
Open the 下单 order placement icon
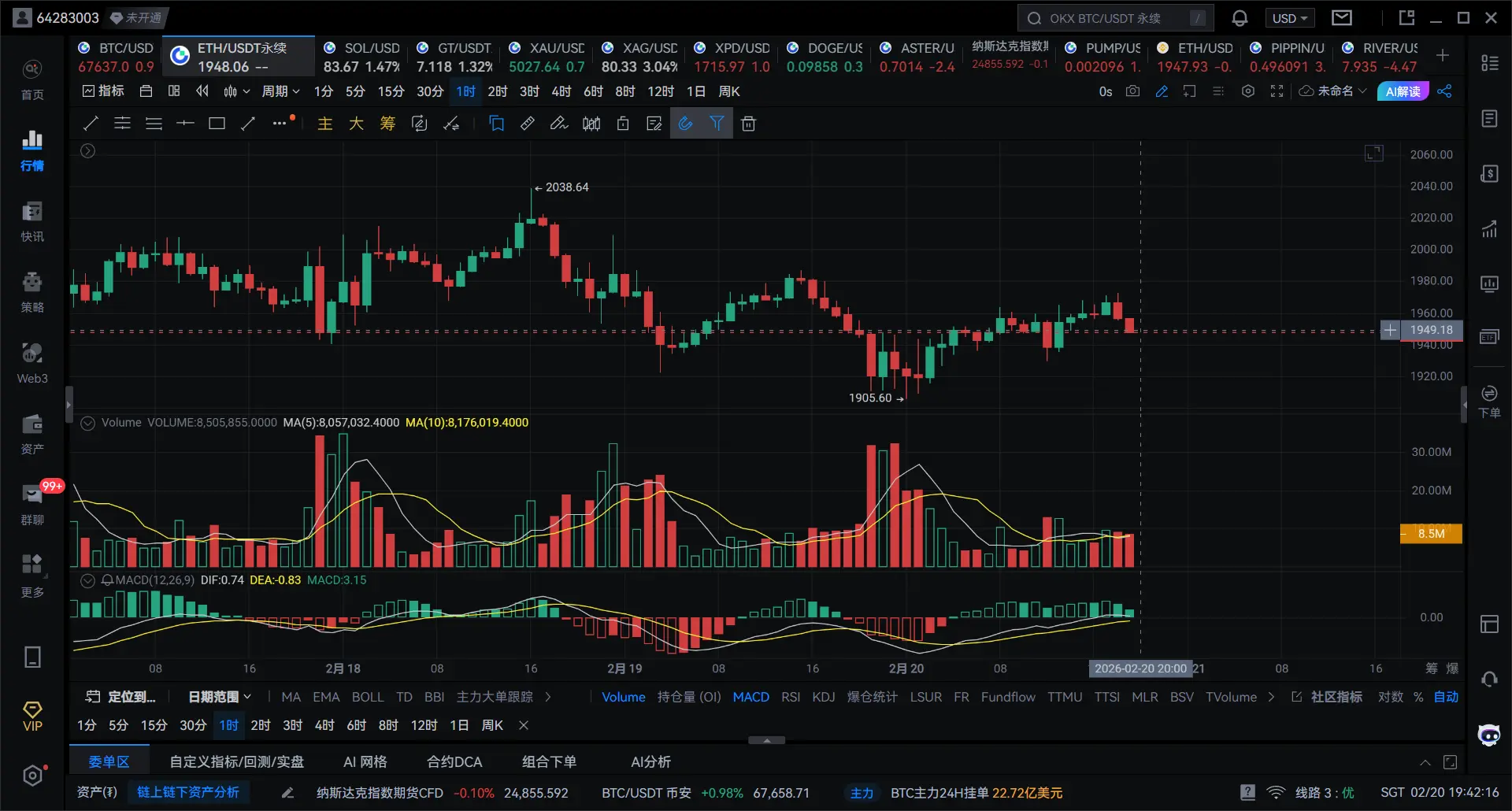pos(1489,402)
